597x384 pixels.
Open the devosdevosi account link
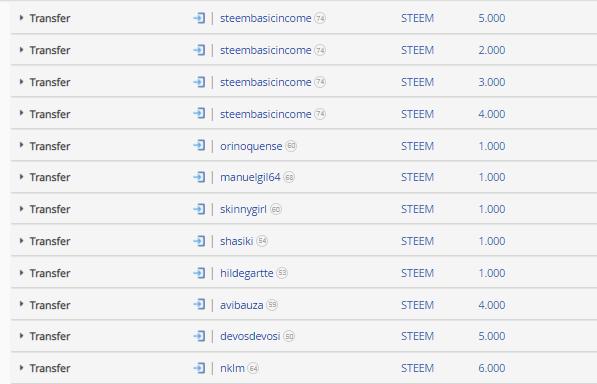tap(250, 336)
